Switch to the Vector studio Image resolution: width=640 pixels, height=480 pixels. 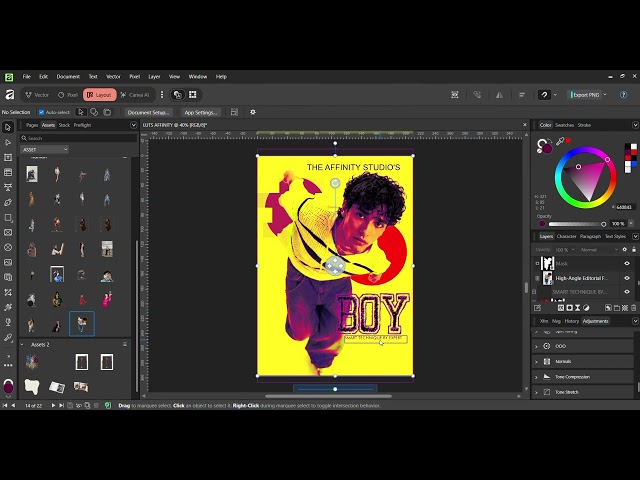[x=37, y=95]
